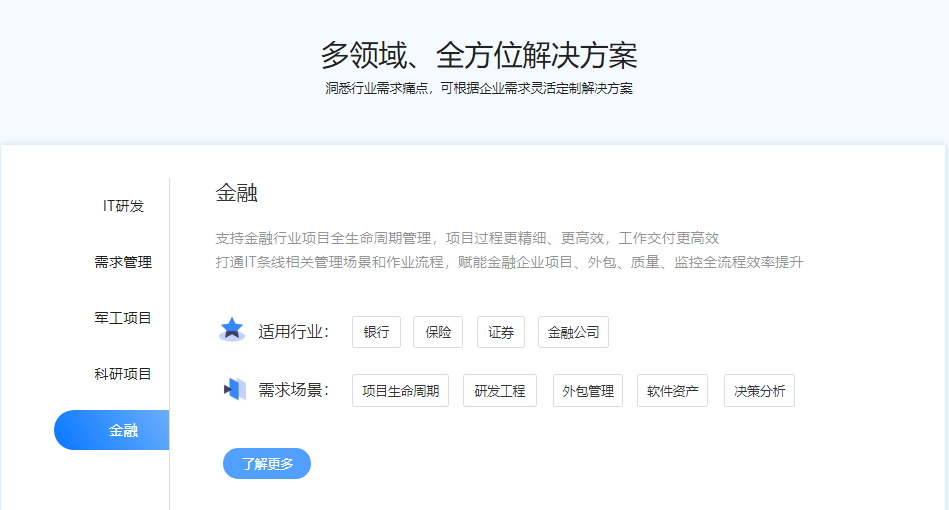Viewport: 949px width, 510px height.
Task: Click the description line starting 支持金融行业项目
Action: [x=467, y=238]
